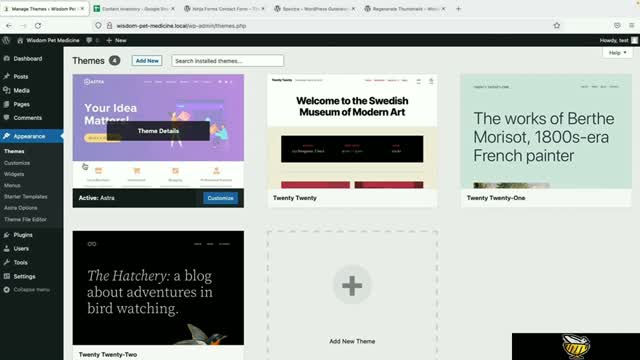Image resolution: width=640 pixels, height=360 pixels.
Task: Open Theme File Editor submenu link
Action: coord(25,219)
